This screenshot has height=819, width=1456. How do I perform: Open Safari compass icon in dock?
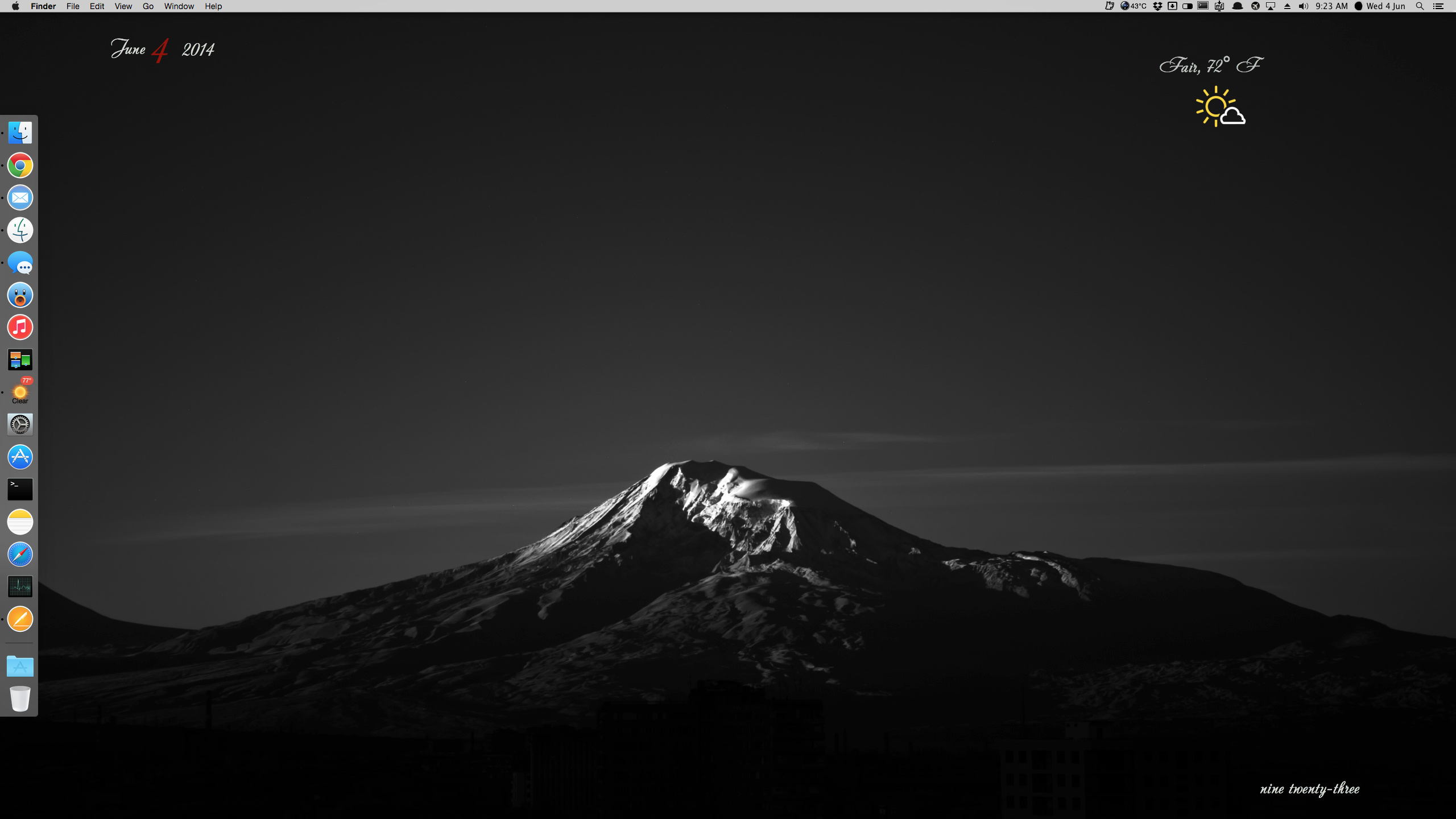pos(20,554)
